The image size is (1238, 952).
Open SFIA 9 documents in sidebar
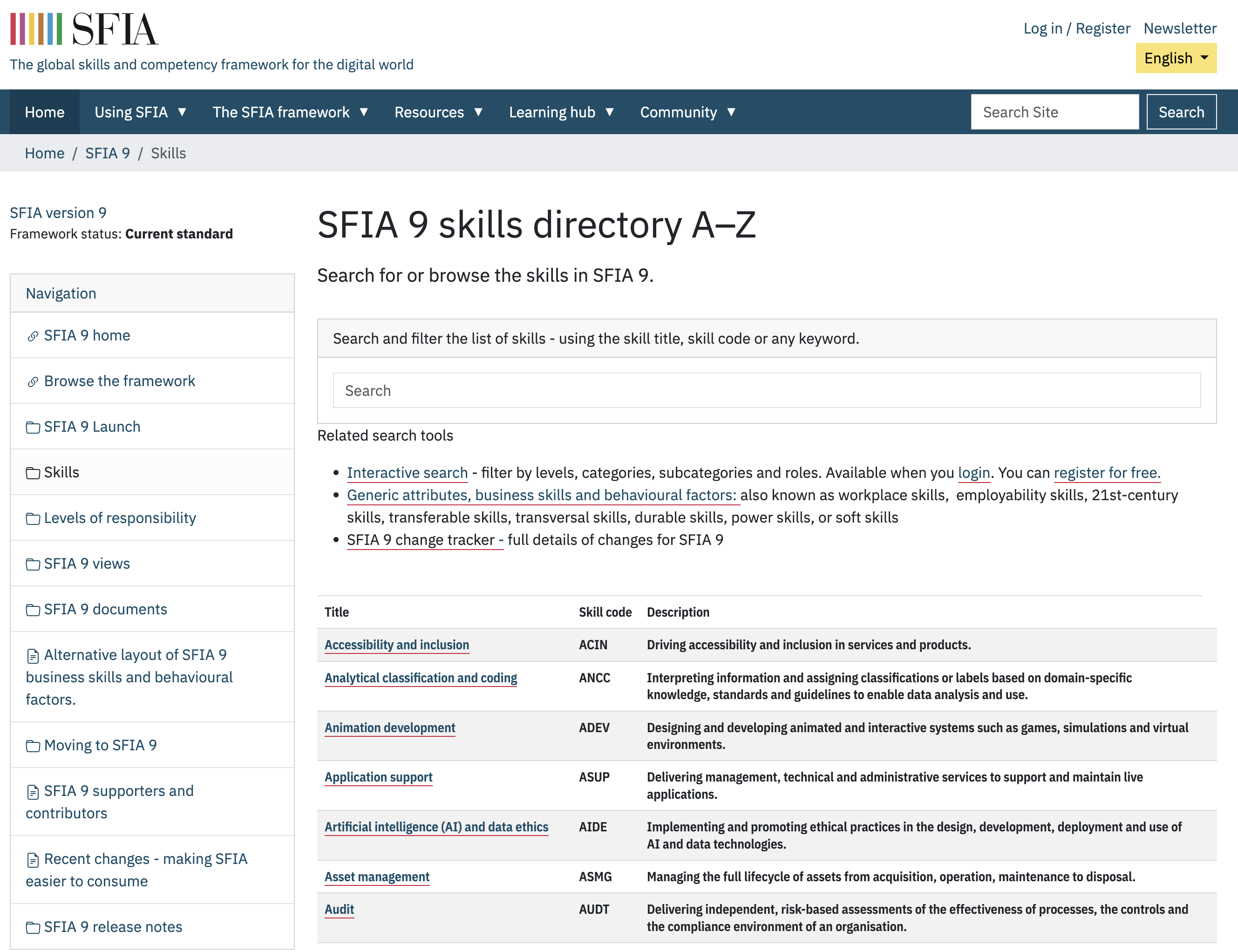(x=105, y=609)
